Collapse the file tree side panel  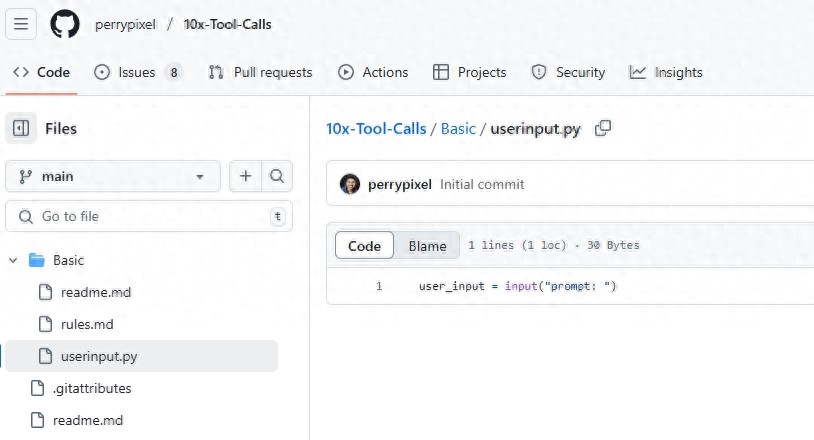point(21,128)
